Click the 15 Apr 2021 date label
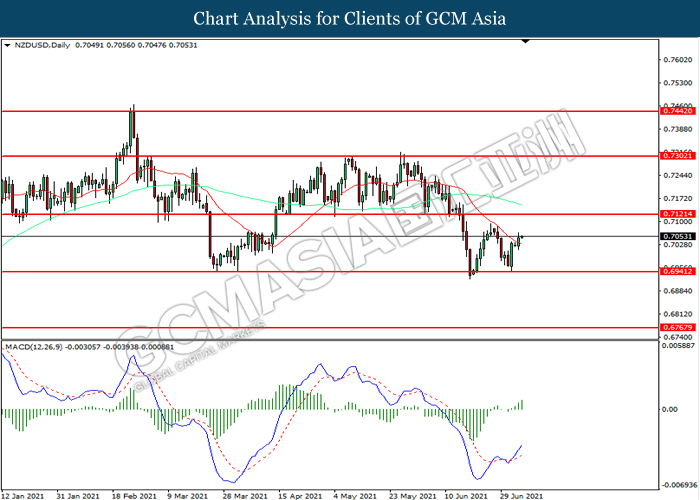 pyautogui.click(x=300, y=496)
